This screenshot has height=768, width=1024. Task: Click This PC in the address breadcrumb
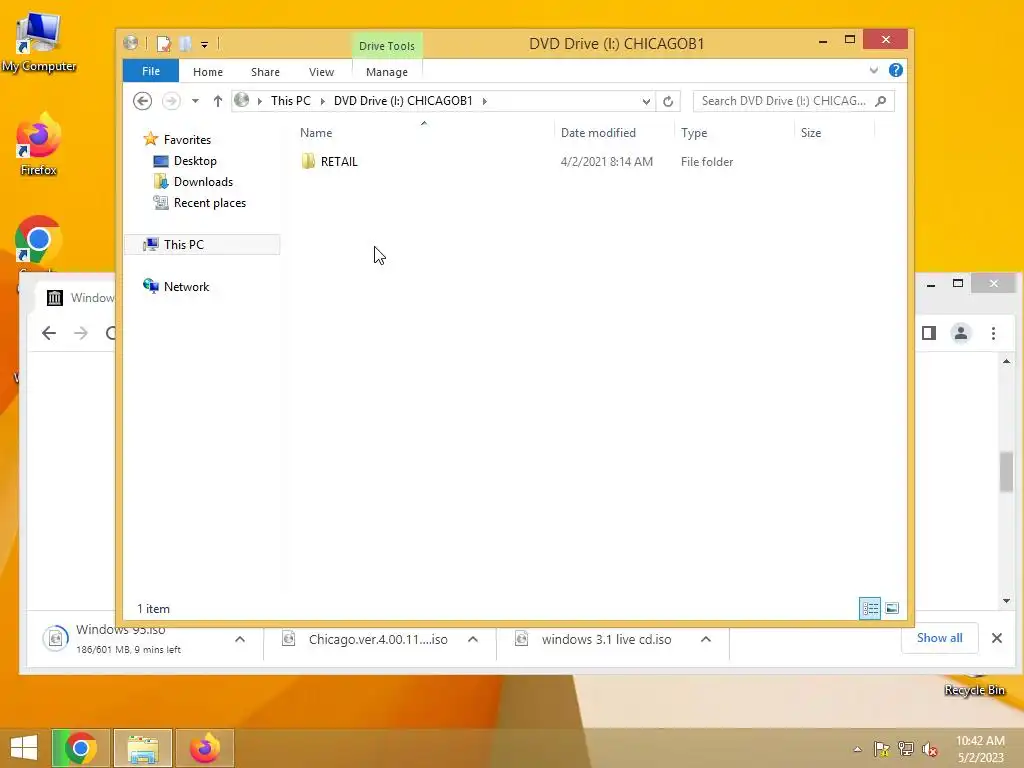click(x=291, y=101)
